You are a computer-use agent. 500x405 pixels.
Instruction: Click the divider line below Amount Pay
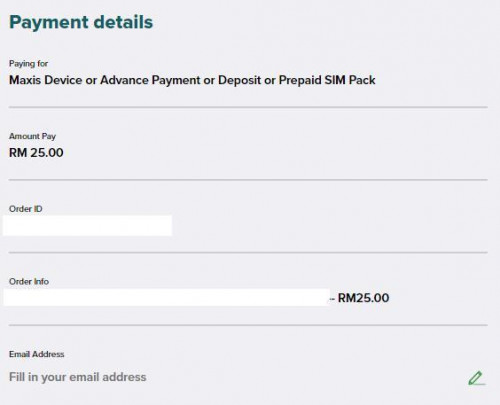[x=248, y=180]
